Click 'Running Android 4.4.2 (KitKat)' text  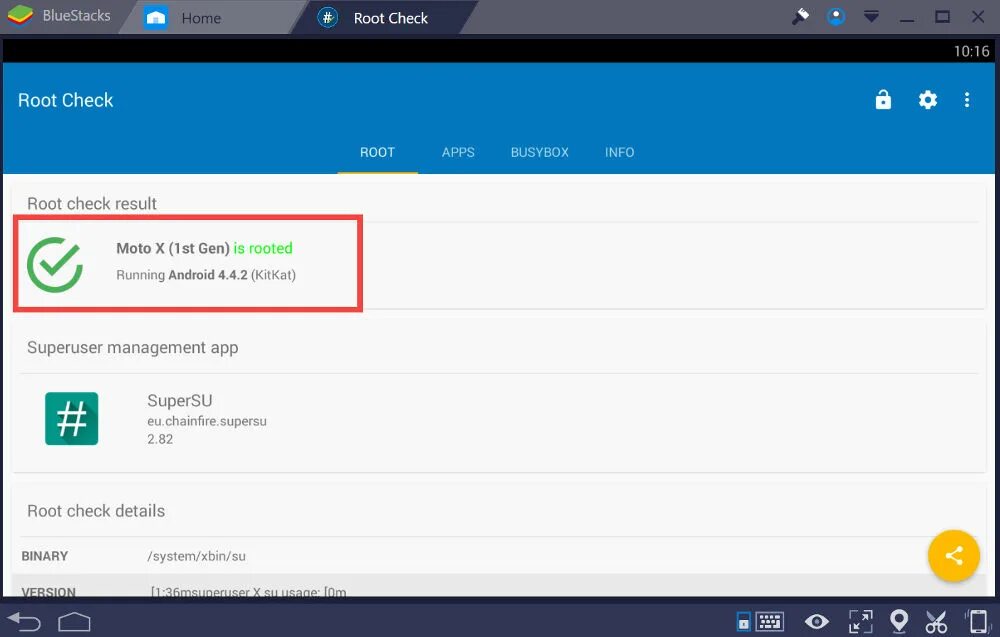click(x=206, y=275)
